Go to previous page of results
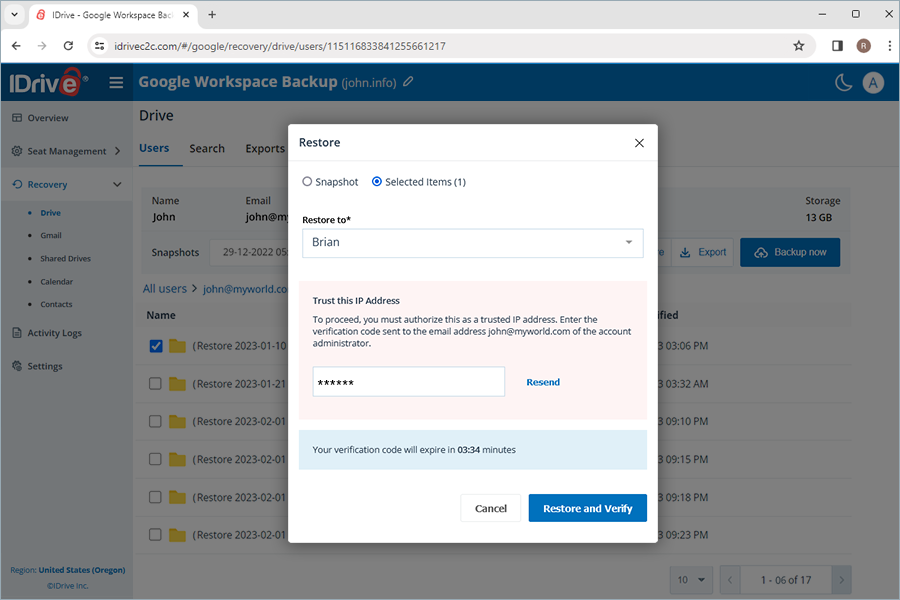The image size is (900, 600). [x=730, y=580]
